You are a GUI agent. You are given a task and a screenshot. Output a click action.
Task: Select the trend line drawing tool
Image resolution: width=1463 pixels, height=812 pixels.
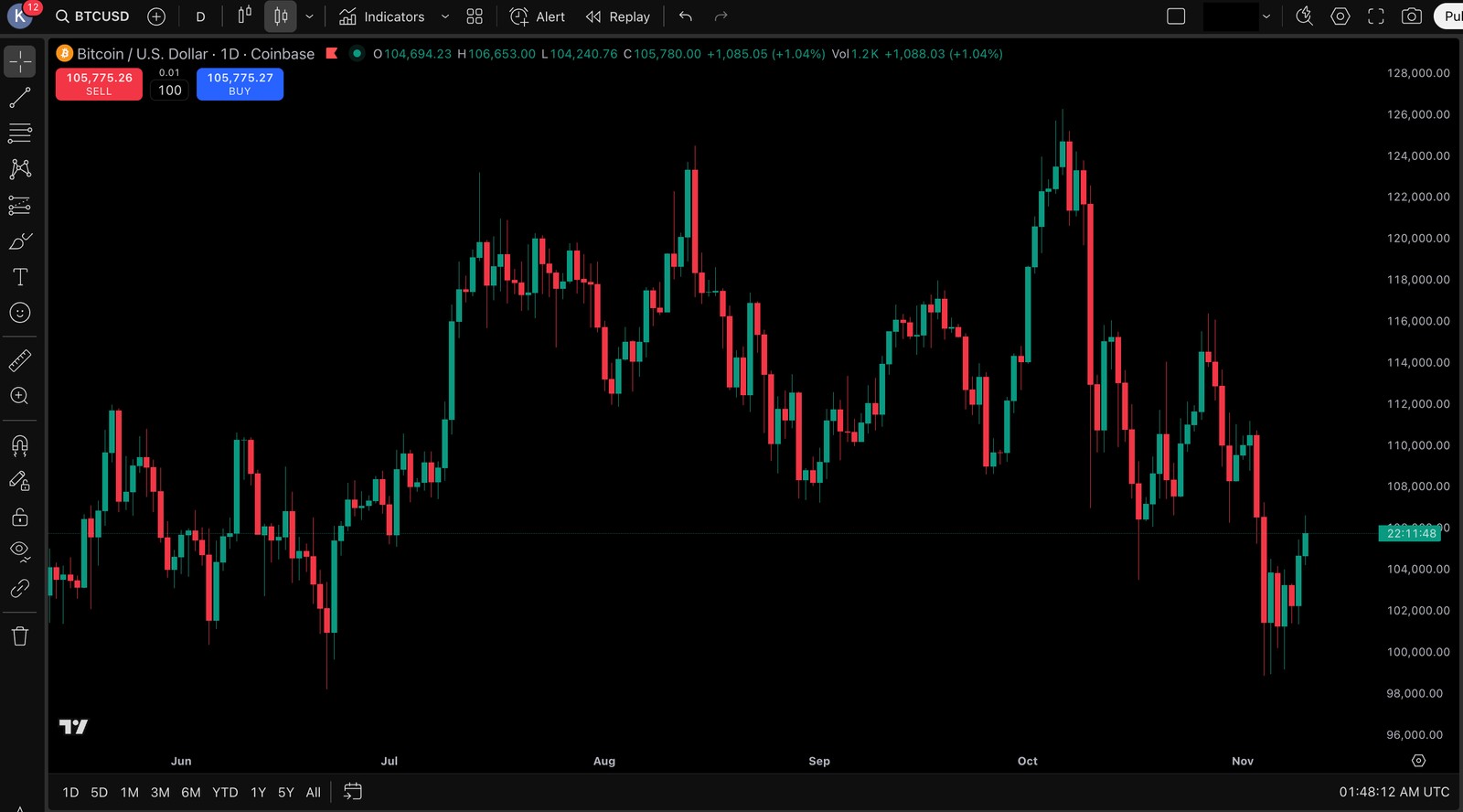(x=20, y=98)
